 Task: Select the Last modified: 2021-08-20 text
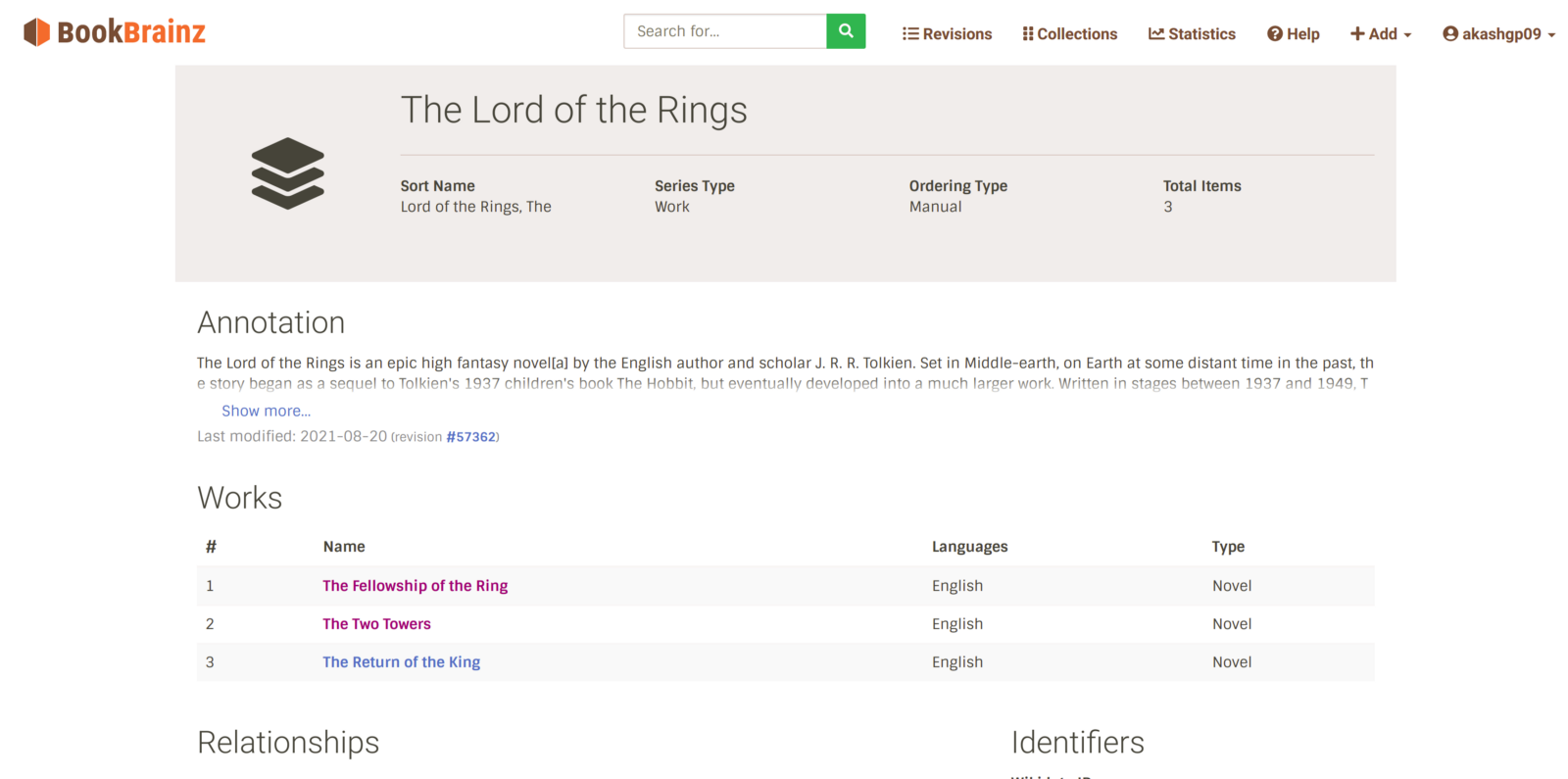pyautogui.click(x=292, y=436)
